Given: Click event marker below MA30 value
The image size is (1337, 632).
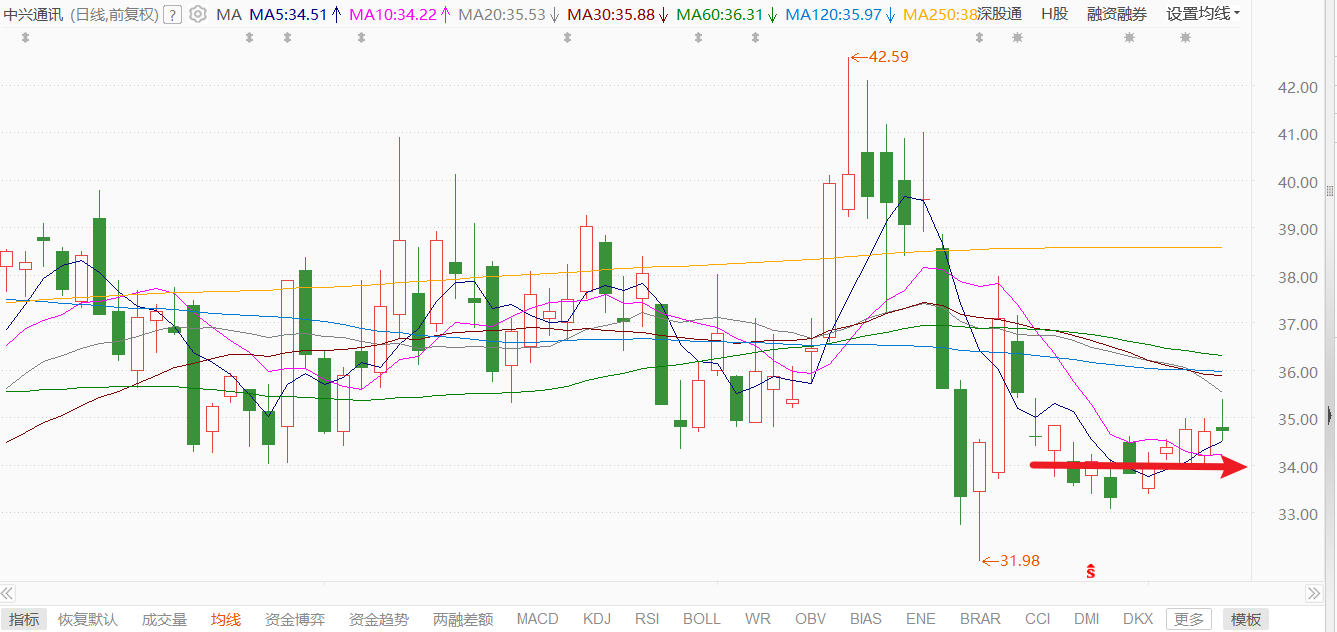Looking at the screenshot, I should pos(567,38).
